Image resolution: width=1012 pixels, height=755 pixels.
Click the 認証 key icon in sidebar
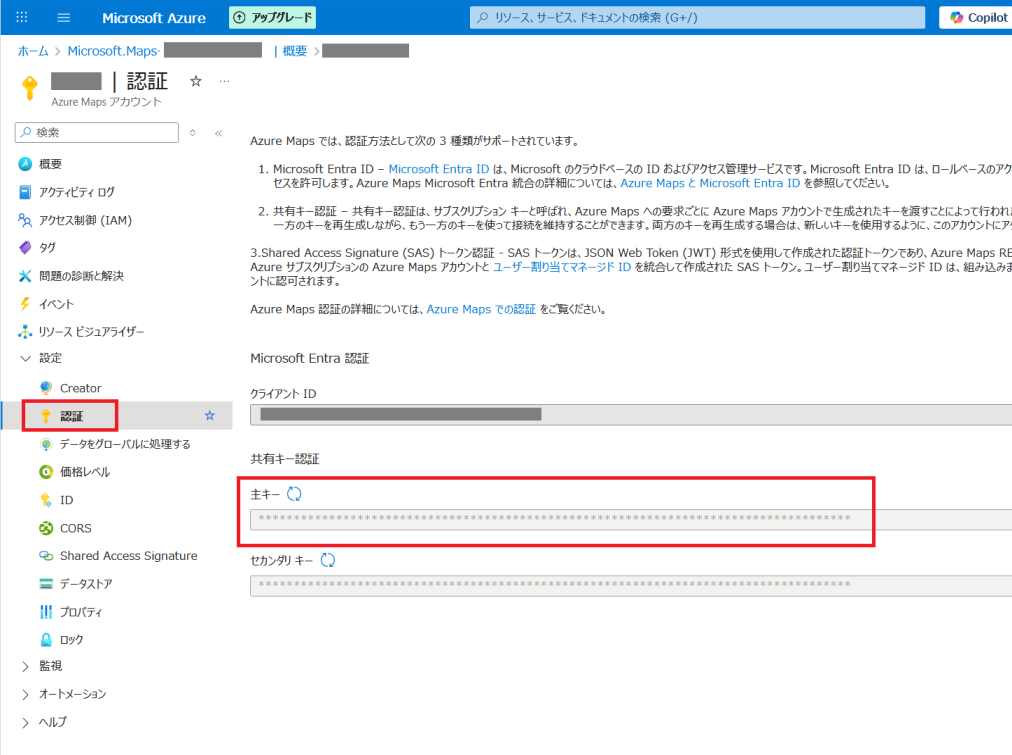(x=46, y=416)
